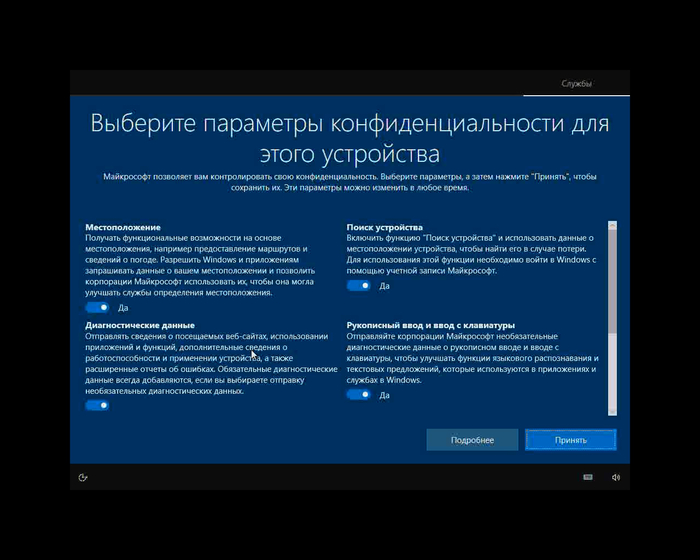Click the Да label under Поиск устройства
The width and height of the screenshot is (700, 560).
click(384, 286)
